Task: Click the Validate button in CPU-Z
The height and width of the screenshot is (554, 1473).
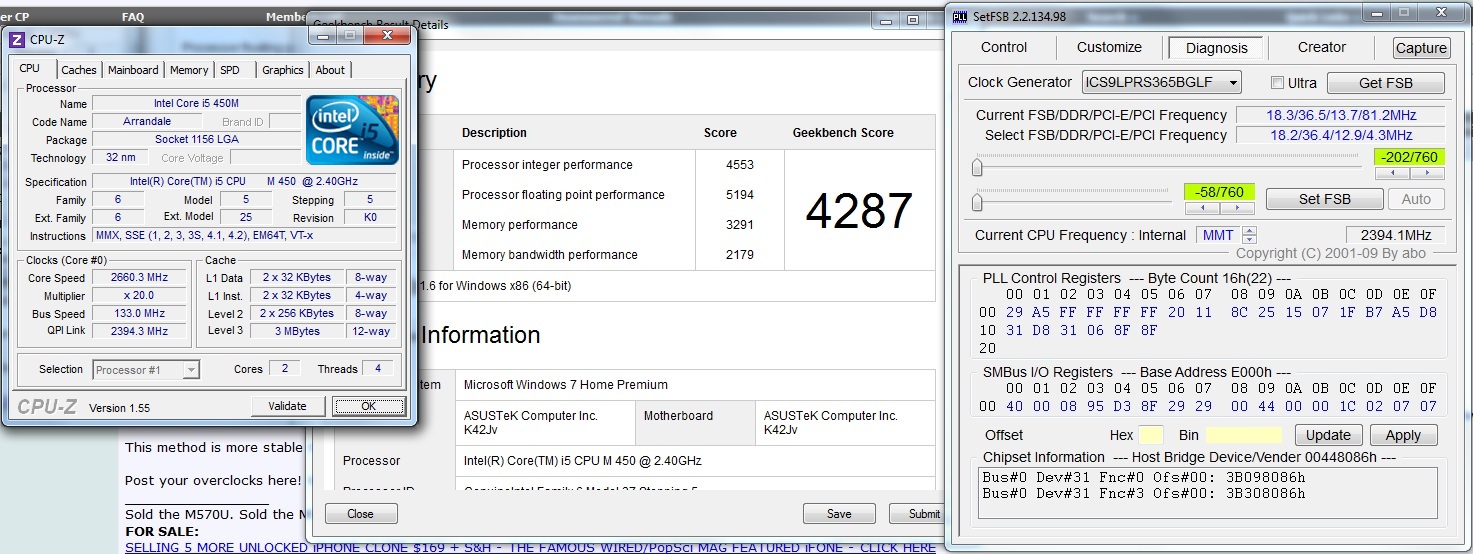Action: (287, 406)
